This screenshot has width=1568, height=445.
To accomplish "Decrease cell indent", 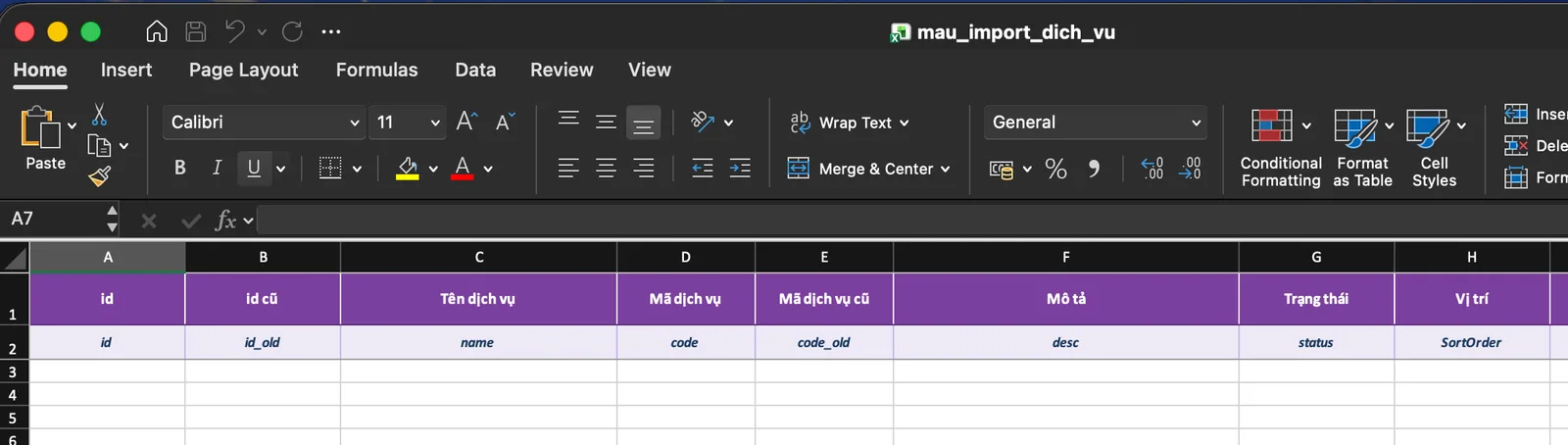I will [x=703, y=168].
